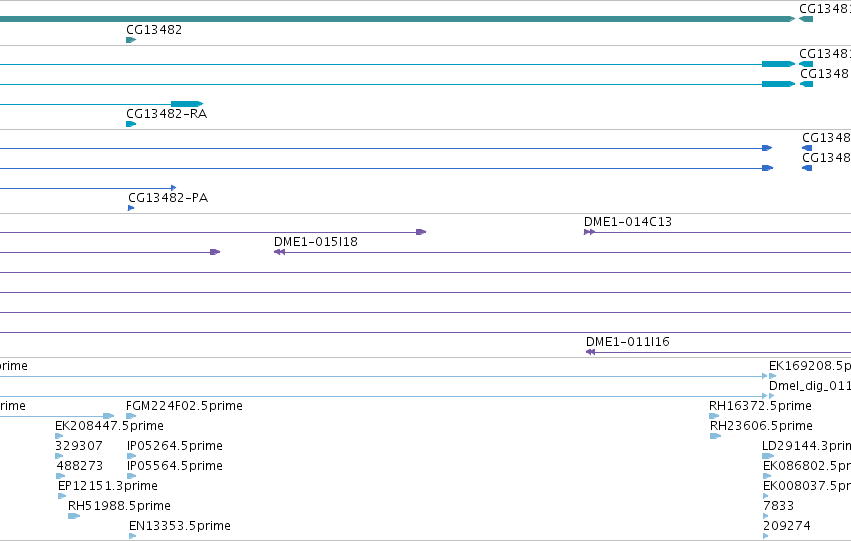851x541 pixels.
Task: Open the DME1-011I16 clone label
Action: pos(628,342)
